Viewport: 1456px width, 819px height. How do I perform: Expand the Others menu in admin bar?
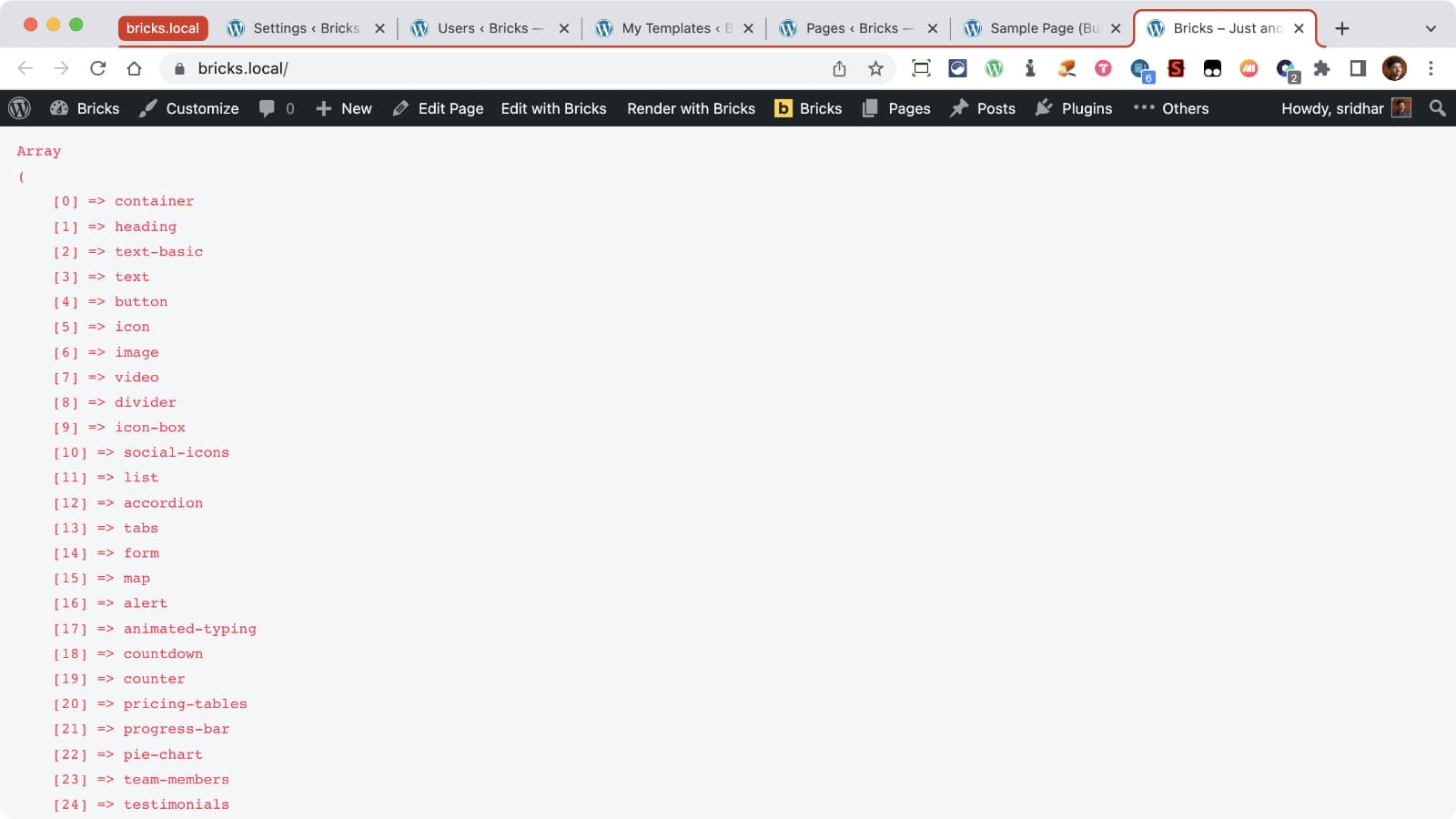(x=1171, y=108)
